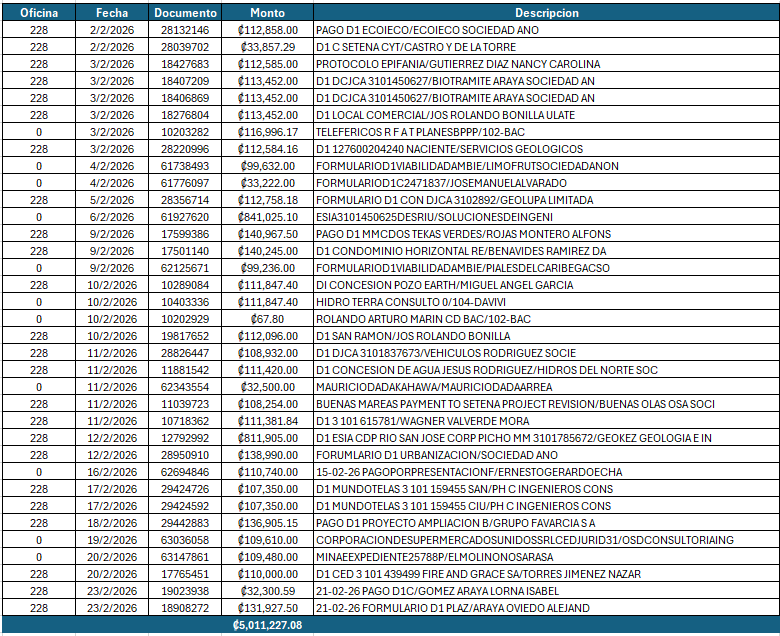Select the HIDRO TERRA CONSULTO description cell

point(546,302)
